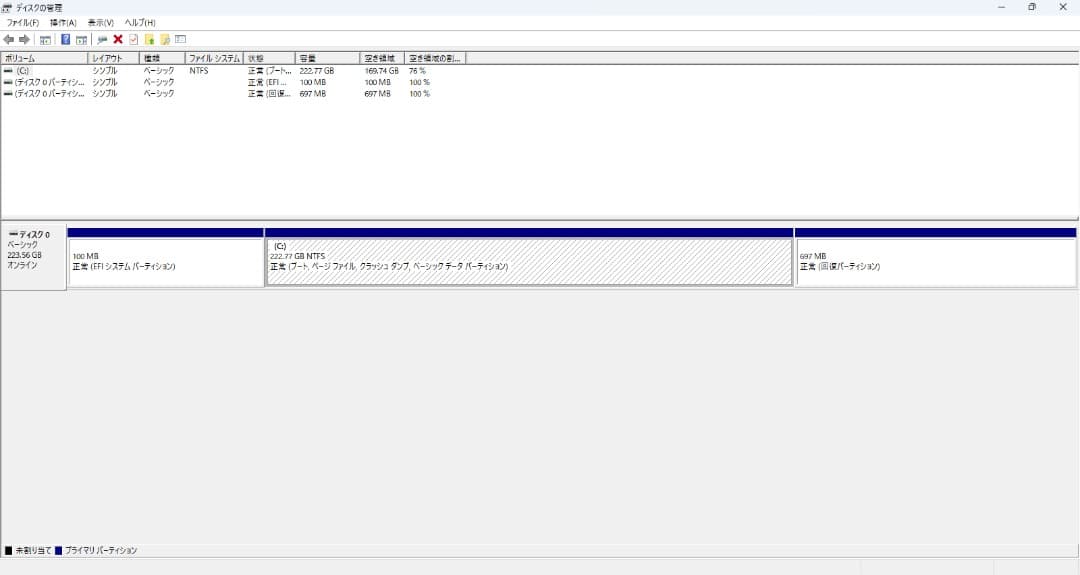1080x575 pixels.
Task: Select the (C:) volume in the list
Action: point(23,71)
